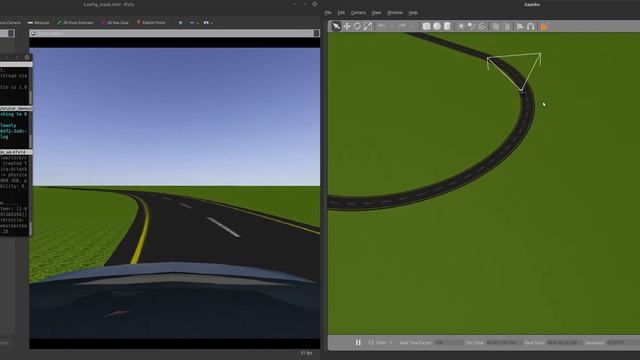Viewport: 640px width, 360px height.
Task: Open the Edit menu in Gazebo
Action: (x=341, y=13)
